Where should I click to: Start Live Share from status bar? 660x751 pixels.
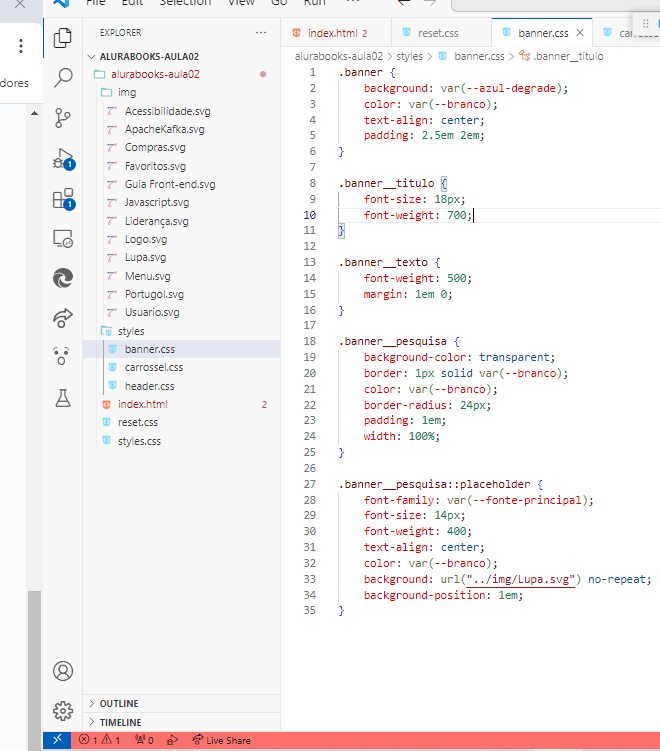point(221,740)
